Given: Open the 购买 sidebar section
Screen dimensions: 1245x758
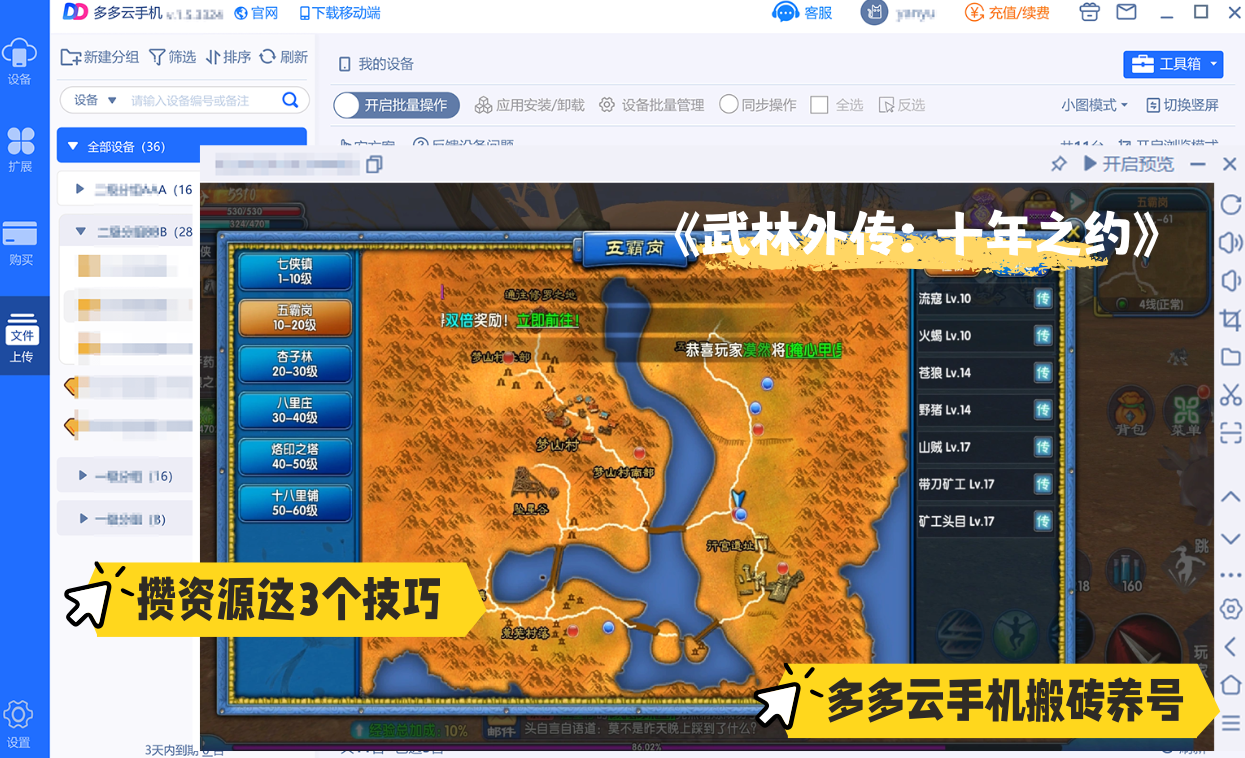Looking at the screenshot, I should point(20,243).
